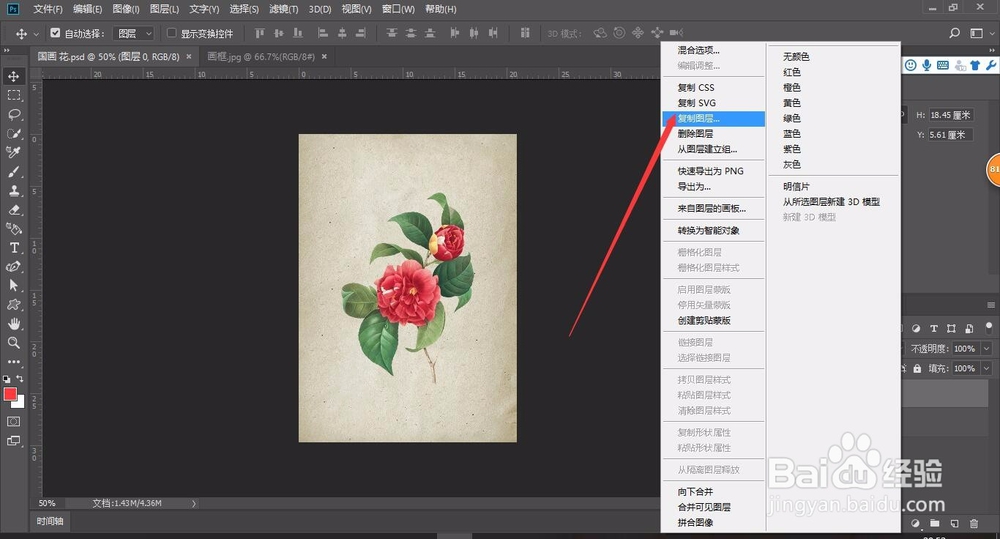Close the 画框.jpg document tab
Screen dimensions: 1000x539
324,57
